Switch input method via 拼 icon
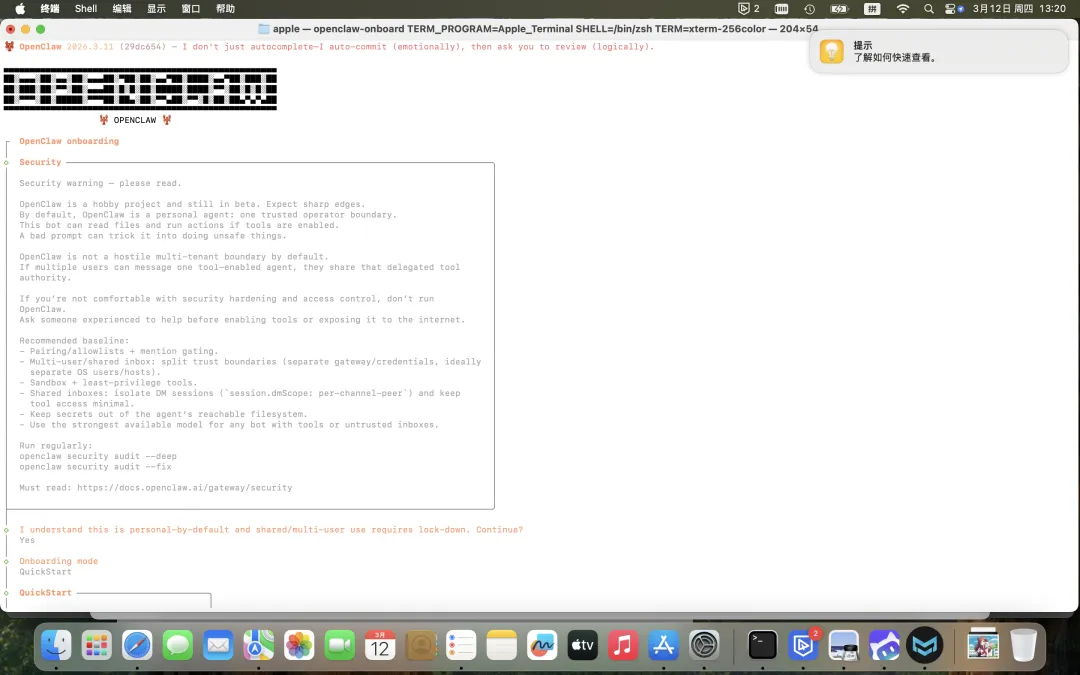The width and height of the screenshot is (1080, 675). pos(872,8)
